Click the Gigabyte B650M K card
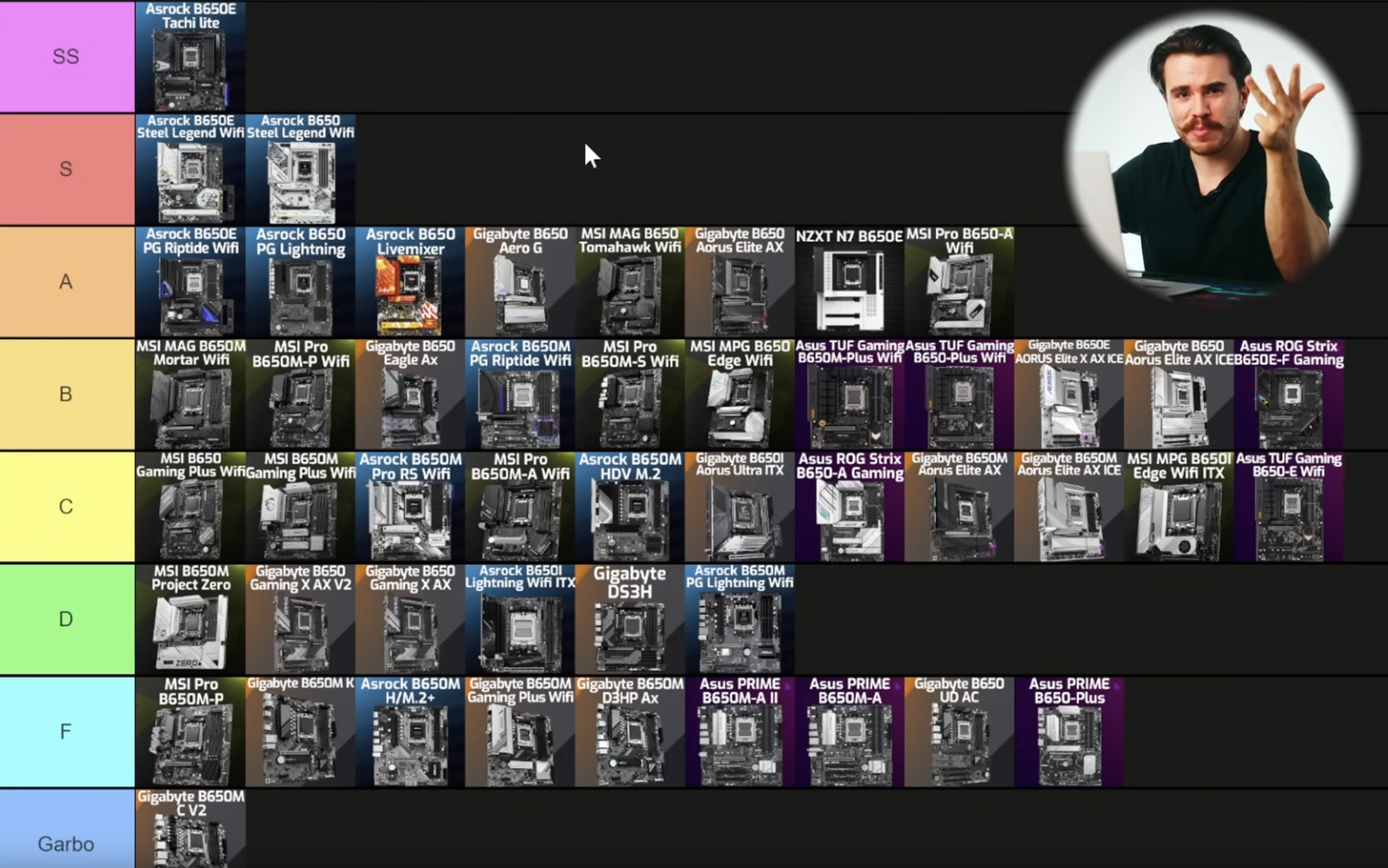 pos(300,732)
